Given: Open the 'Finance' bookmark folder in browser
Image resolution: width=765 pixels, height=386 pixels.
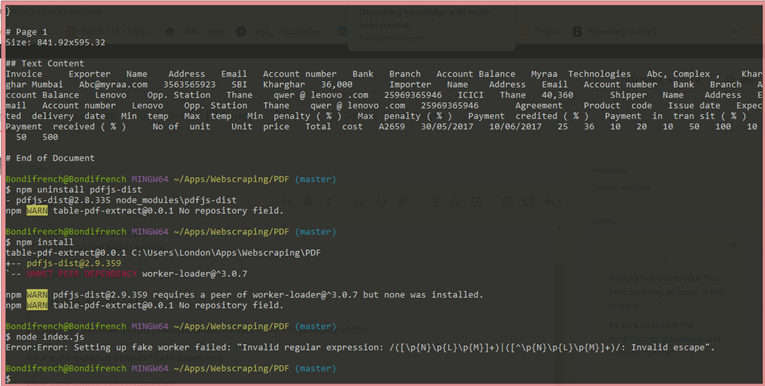Looking at the screenshot, I should pyautogui.click(x=541, y=31).
